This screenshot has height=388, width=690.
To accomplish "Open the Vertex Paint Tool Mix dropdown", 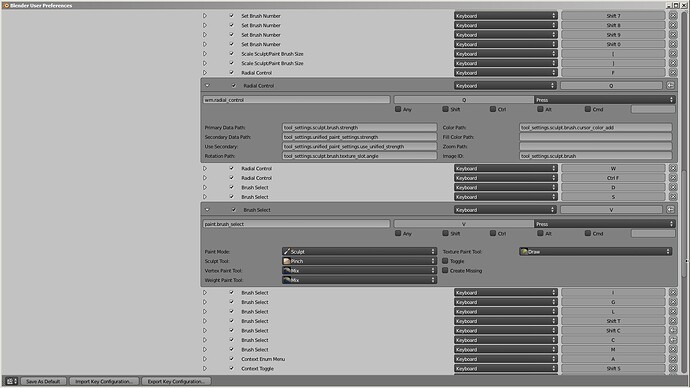I will (x=359, y=271).
